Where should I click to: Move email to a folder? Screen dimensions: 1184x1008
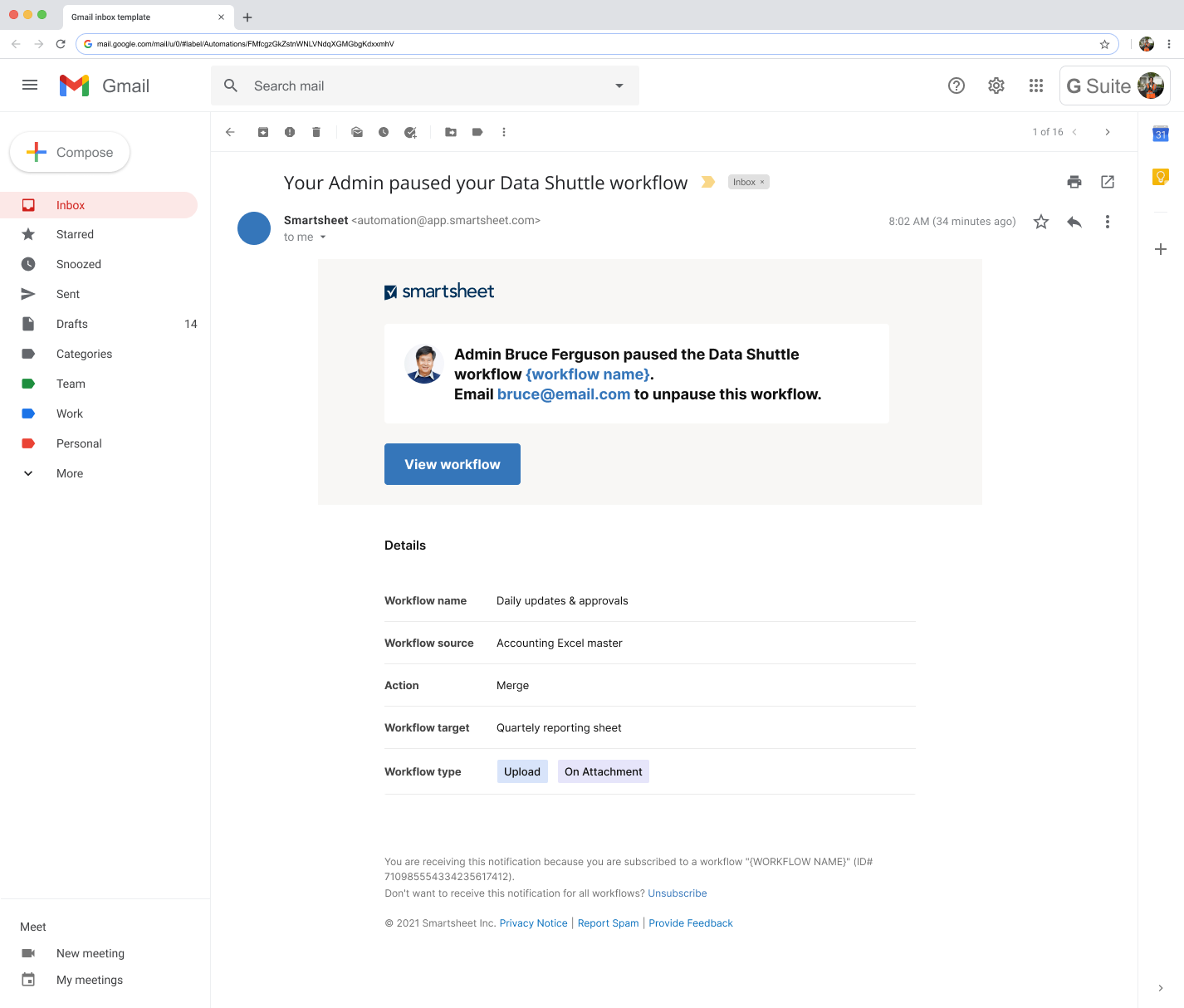click(451, 132)
